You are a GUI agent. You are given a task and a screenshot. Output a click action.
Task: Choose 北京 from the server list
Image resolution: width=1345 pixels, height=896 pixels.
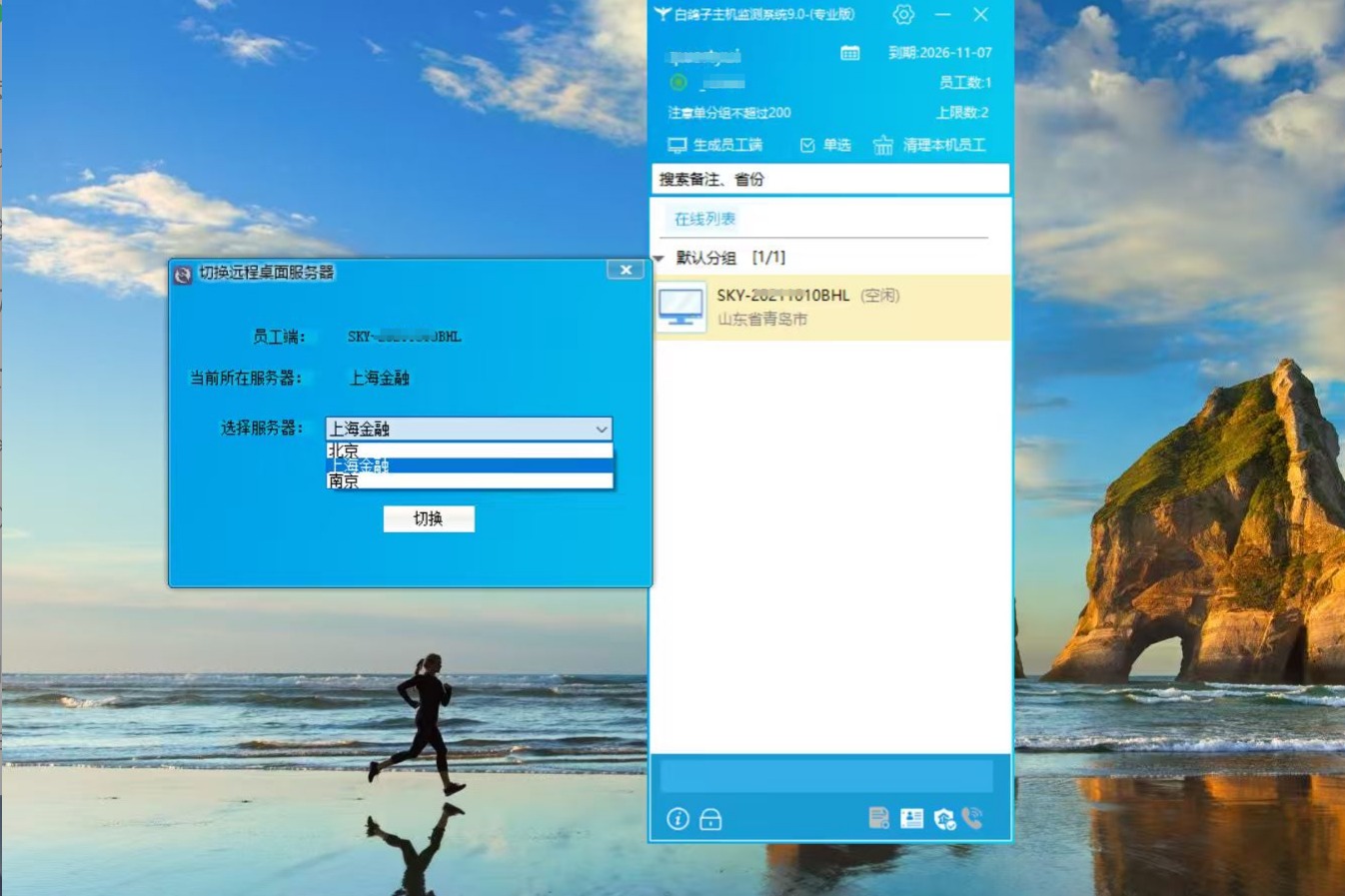click(468, 450)
